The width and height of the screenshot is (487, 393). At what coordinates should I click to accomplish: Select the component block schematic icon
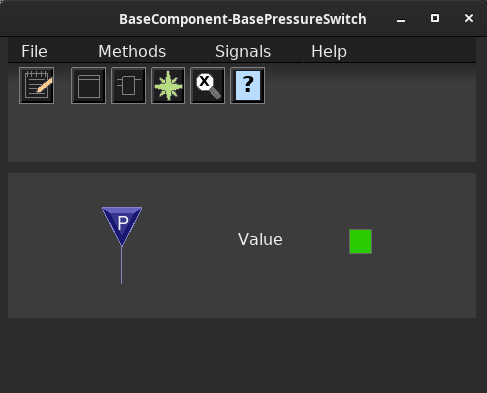128,86
